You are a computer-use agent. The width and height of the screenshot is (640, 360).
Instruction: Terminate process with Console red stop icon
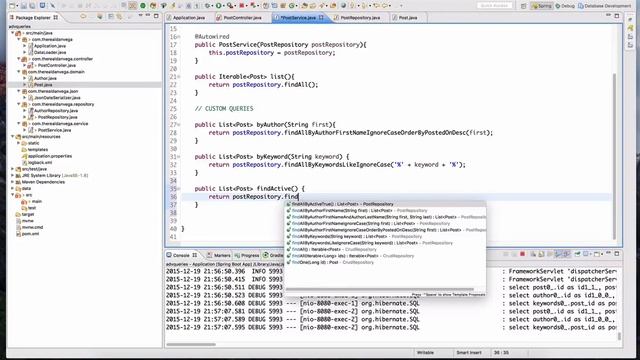522,254
